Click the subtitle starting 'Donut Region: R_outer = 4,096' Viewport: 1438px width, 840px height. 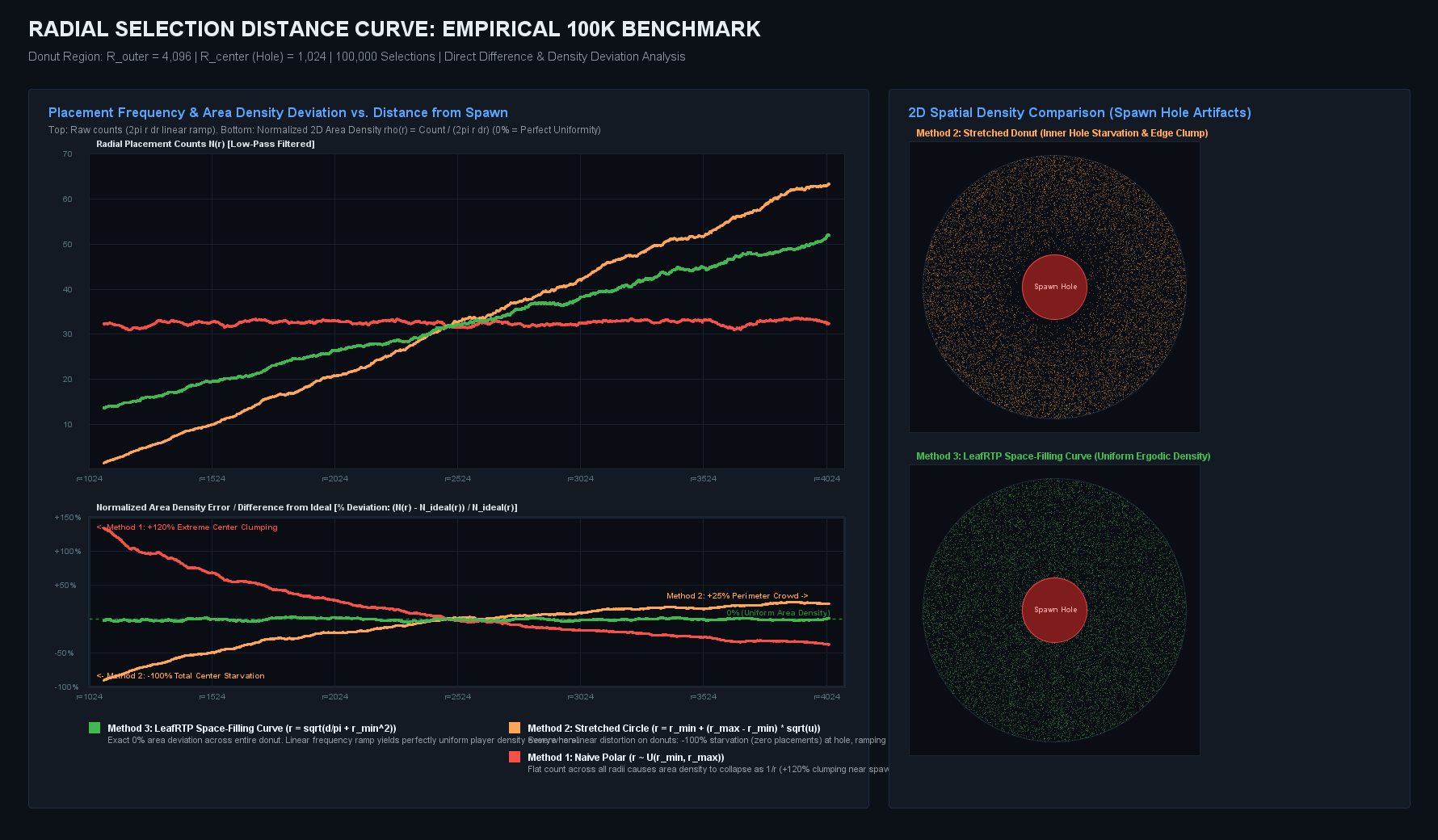pos(357,57)
